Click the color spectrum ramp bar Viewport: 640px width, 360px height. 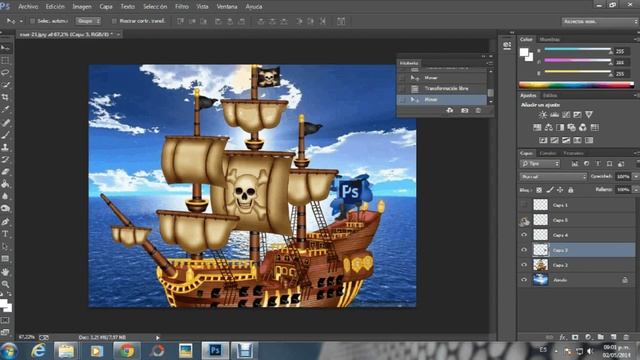(576, 85)
